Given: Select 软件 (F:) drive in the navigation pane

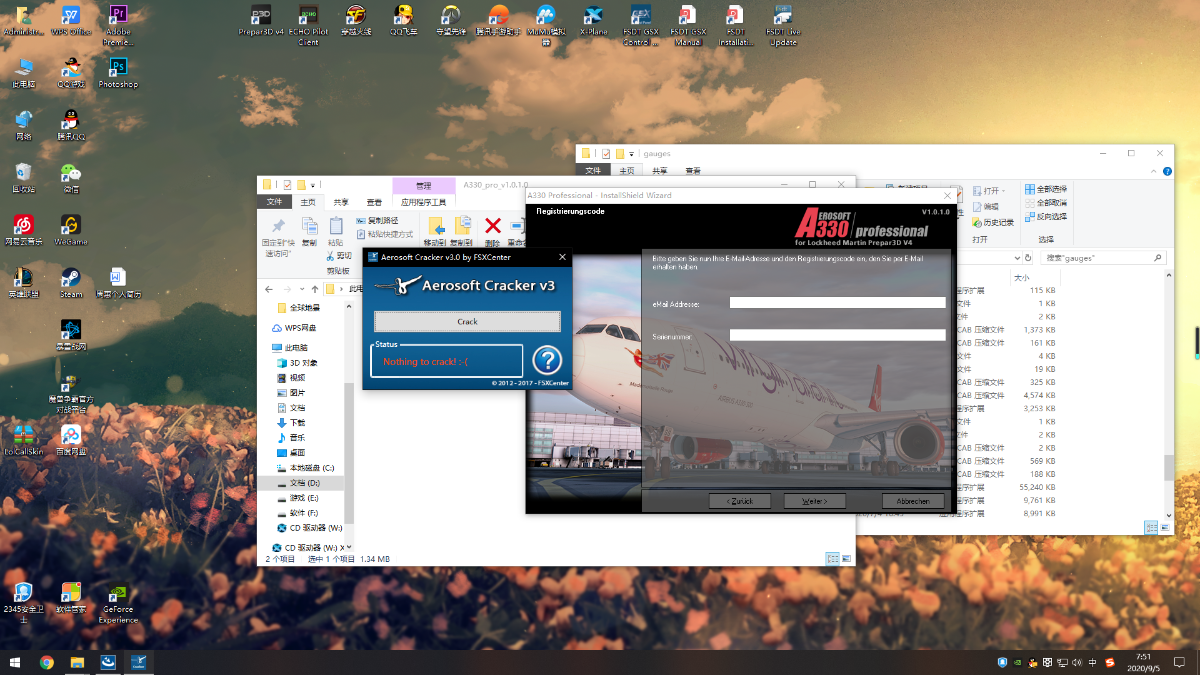Looking at the screenshot, I should [x=297, y=512].
